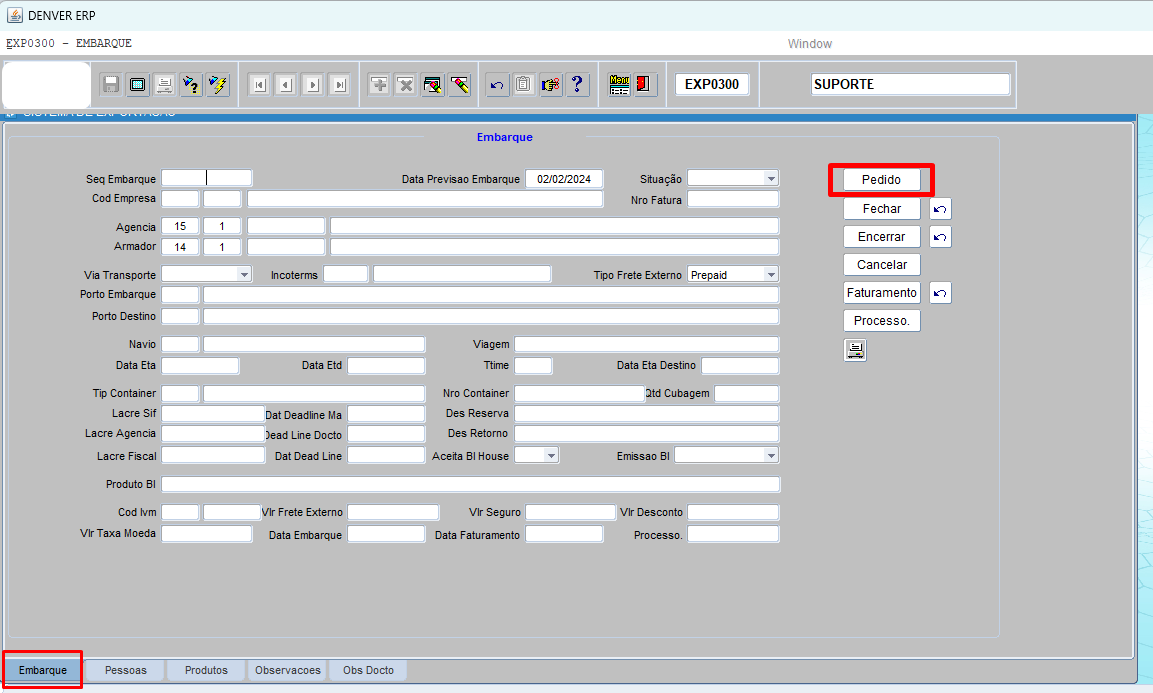Open the Obs Docto tab
1153x693 pixels.
pyautogui.click(x=368, y=670)
